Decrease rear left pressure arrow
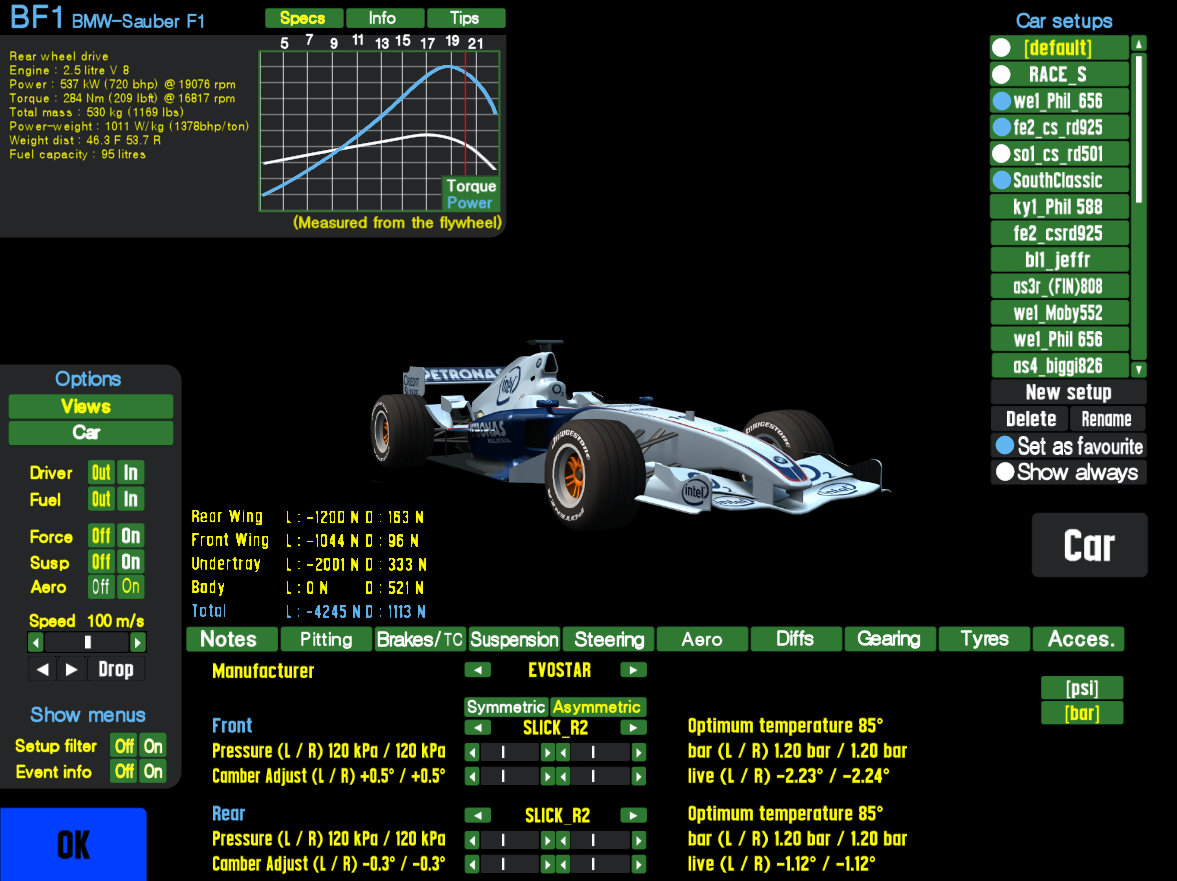This screenshot has width=1177, height=881. point(472,840)
